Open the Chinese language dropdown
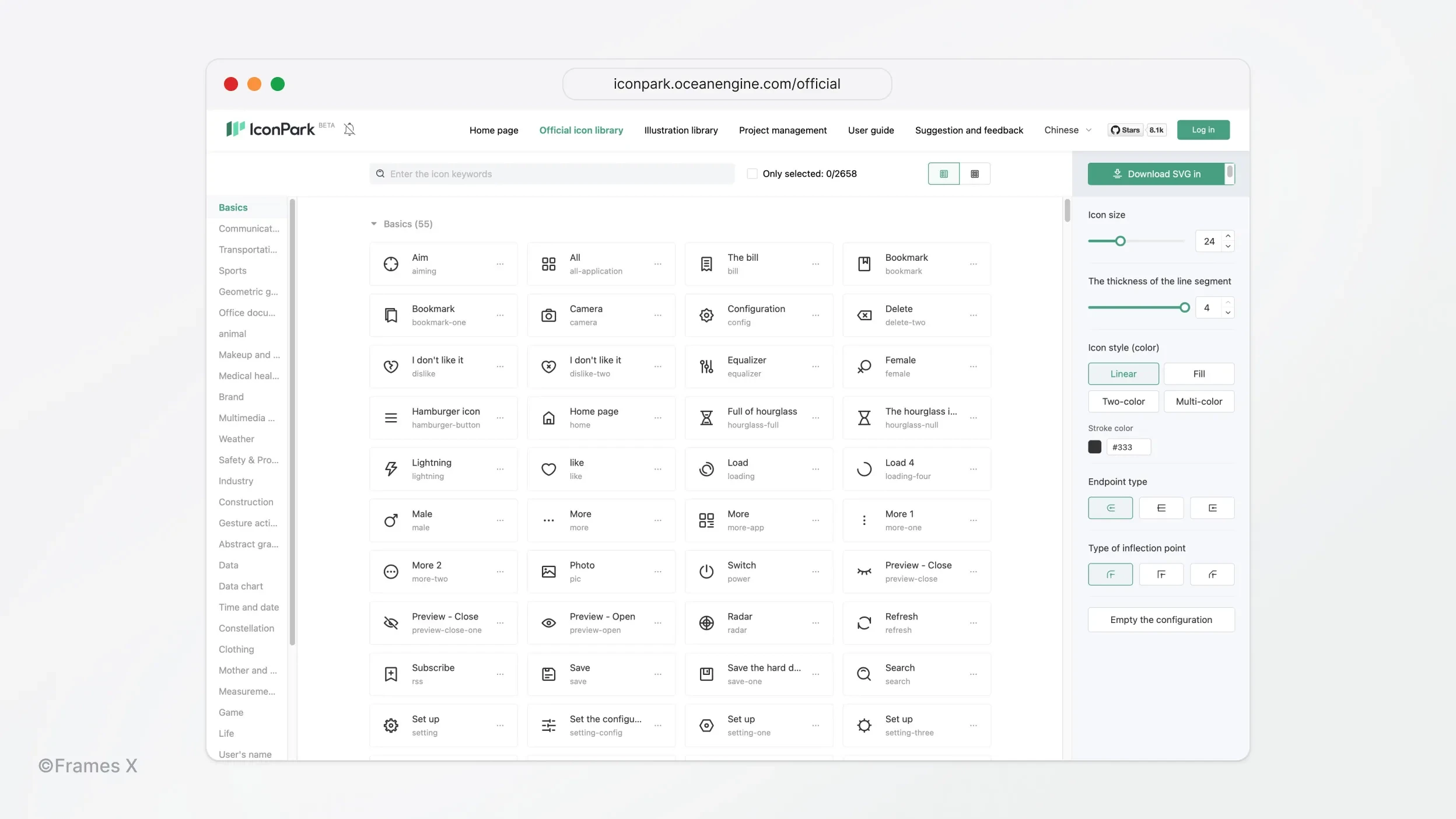 point(1067,130)
